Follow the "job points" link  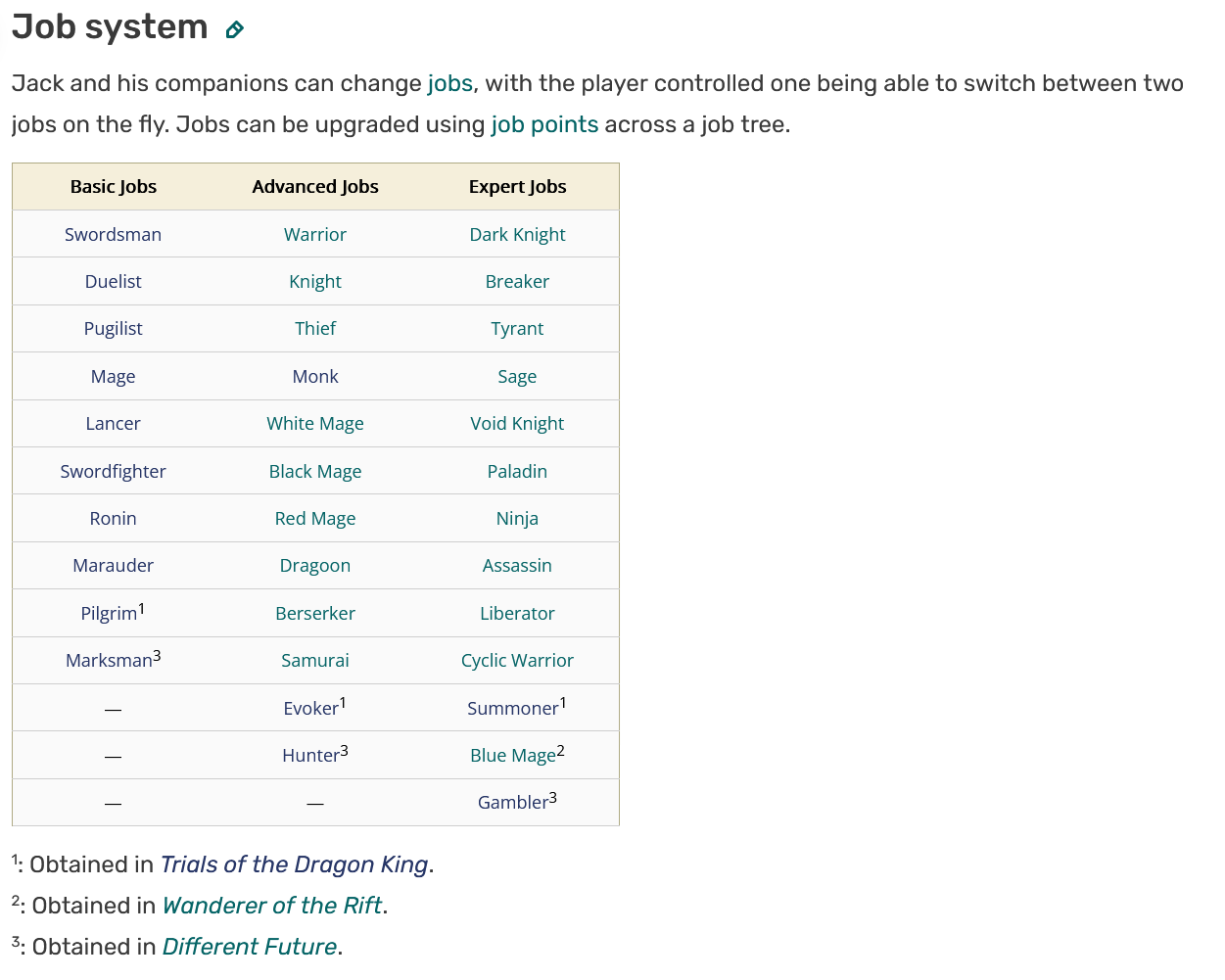click(x=544, y=124)
